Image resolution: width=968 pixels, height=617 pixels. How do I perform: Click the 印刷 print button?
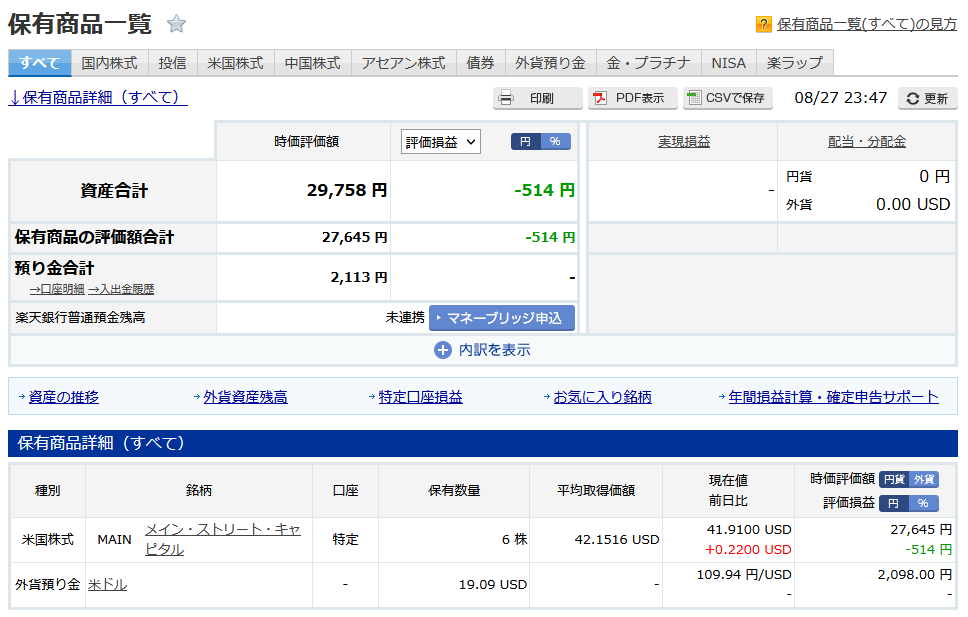coord(538,98)
